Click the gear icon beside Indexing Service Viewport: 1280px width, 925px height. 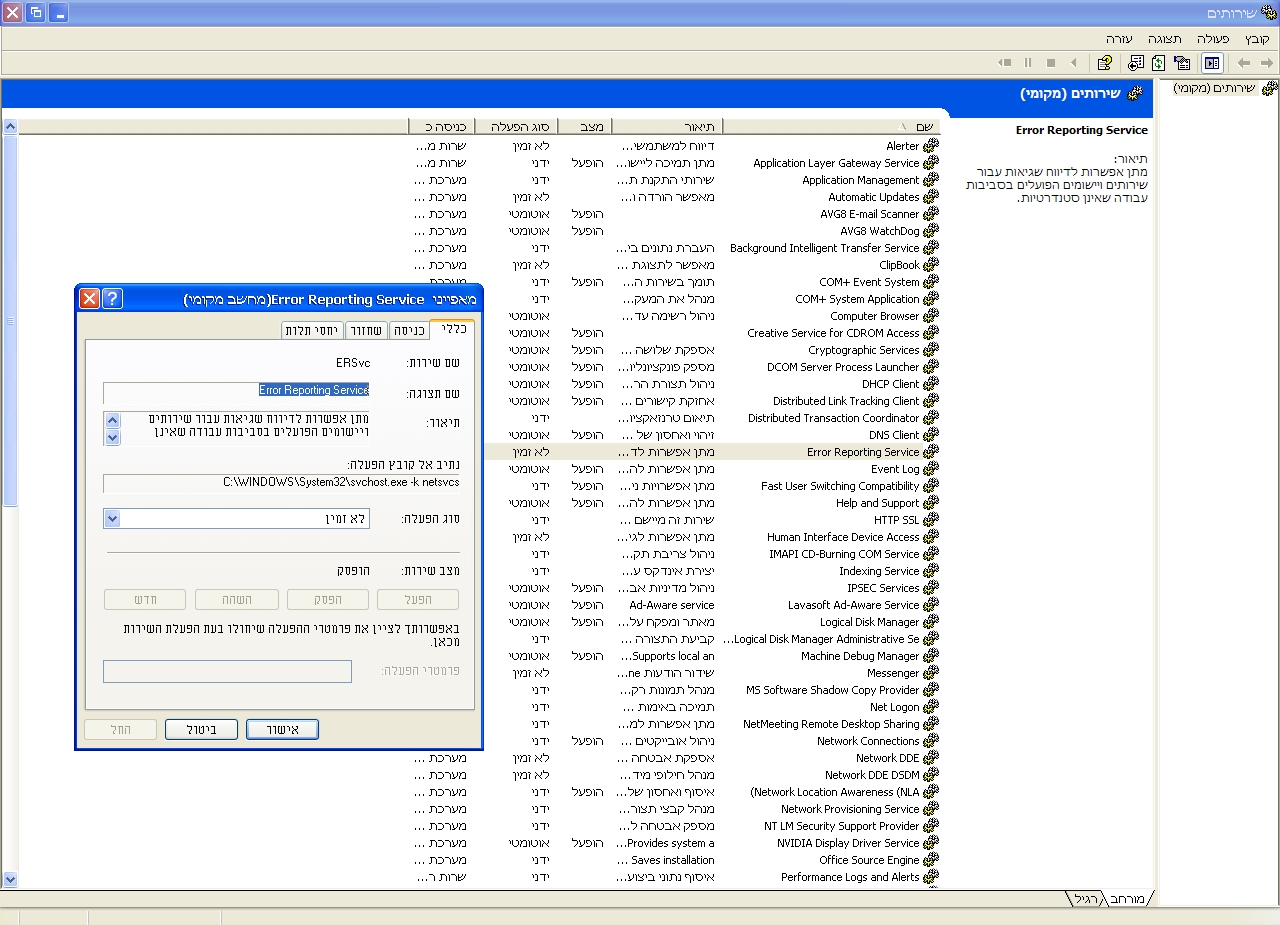point(931,571)
